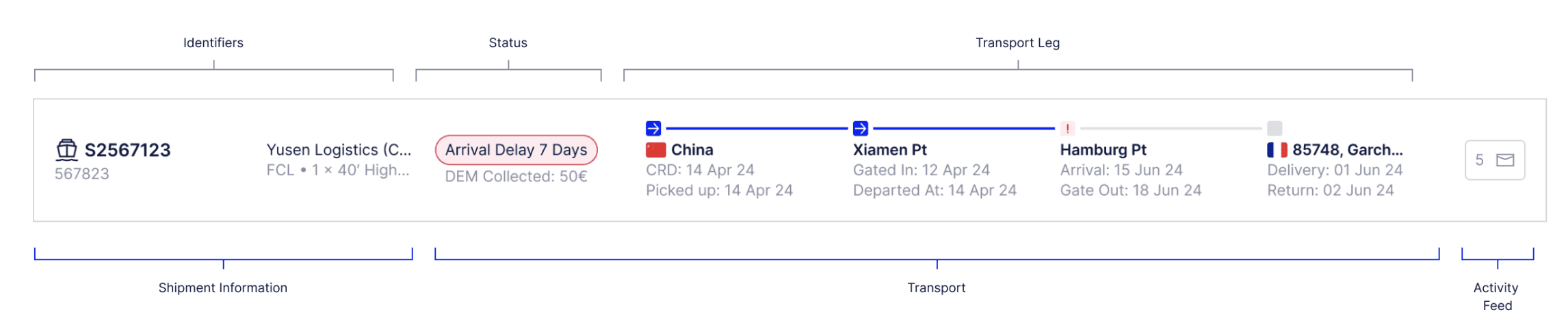Screen dimensions: 1568x334
Task: Click the gray progress line after Hamburg Pt
Action: point(1171,128)
